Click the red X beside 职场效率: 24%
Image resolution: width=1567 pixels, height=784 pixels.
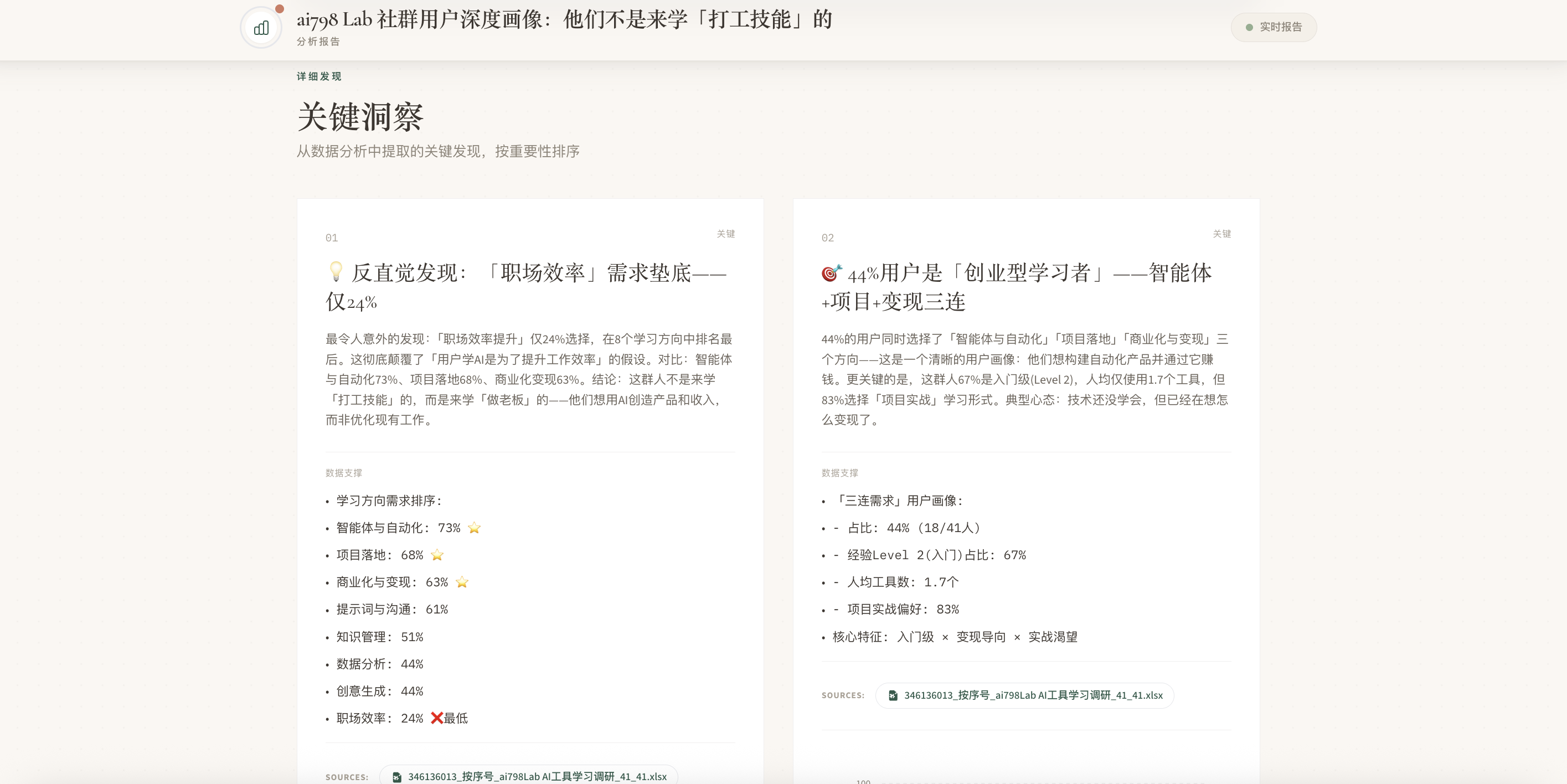pos(436,718)
